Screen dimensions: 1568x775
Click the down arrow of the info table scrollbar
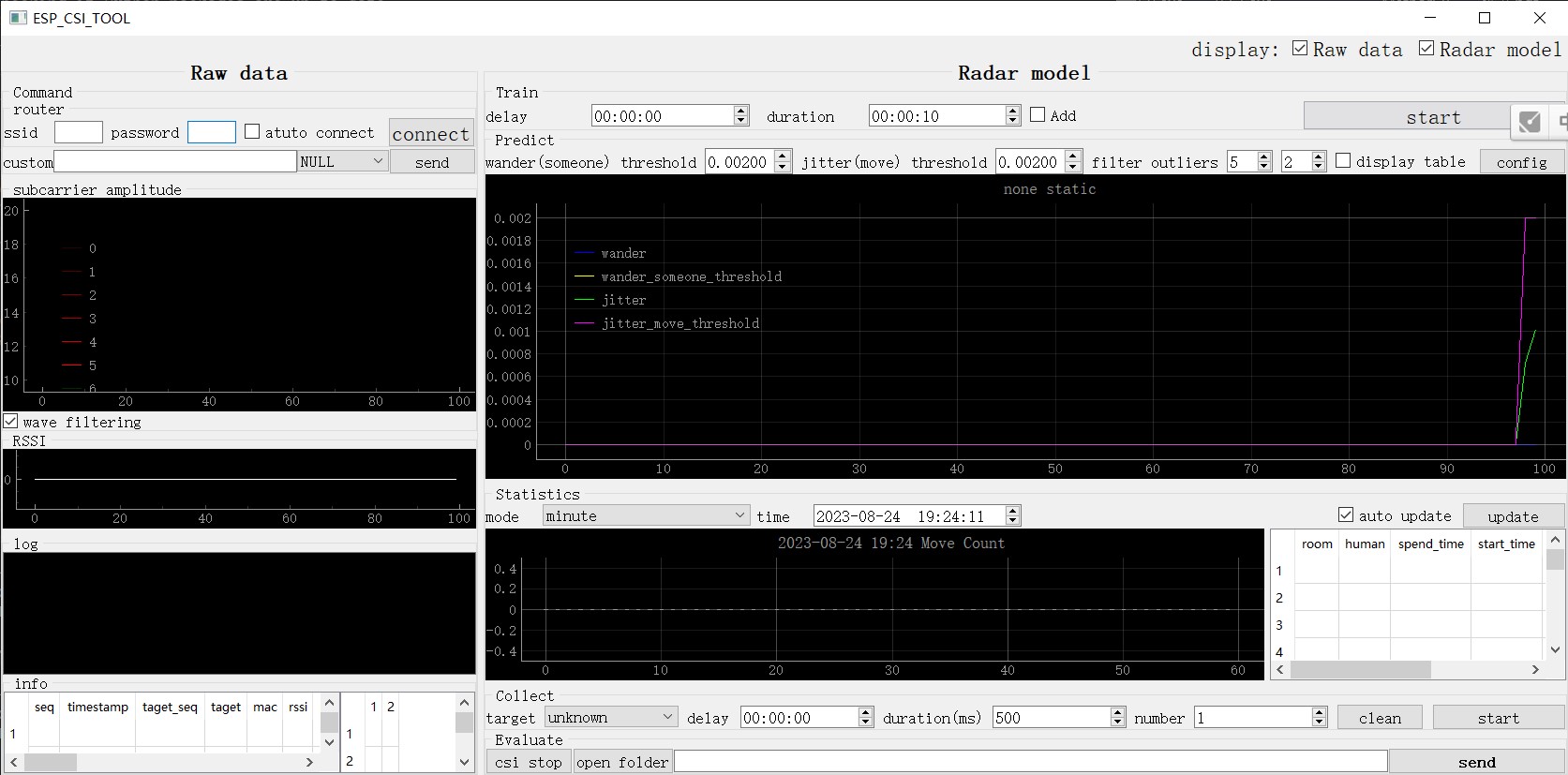click(x=329, y=741)
